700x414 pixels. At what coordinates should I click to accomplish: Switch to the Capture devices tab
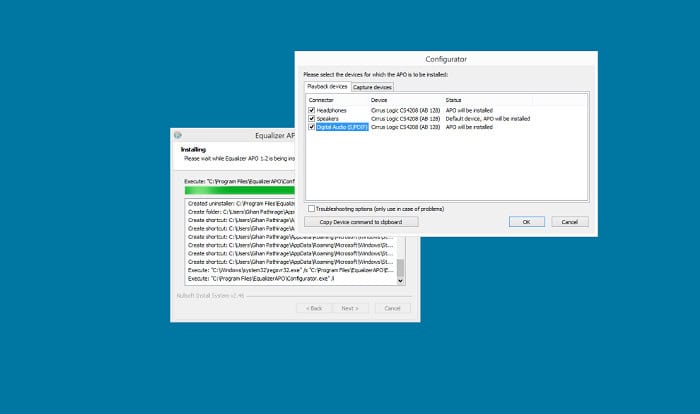pos(372,87)
